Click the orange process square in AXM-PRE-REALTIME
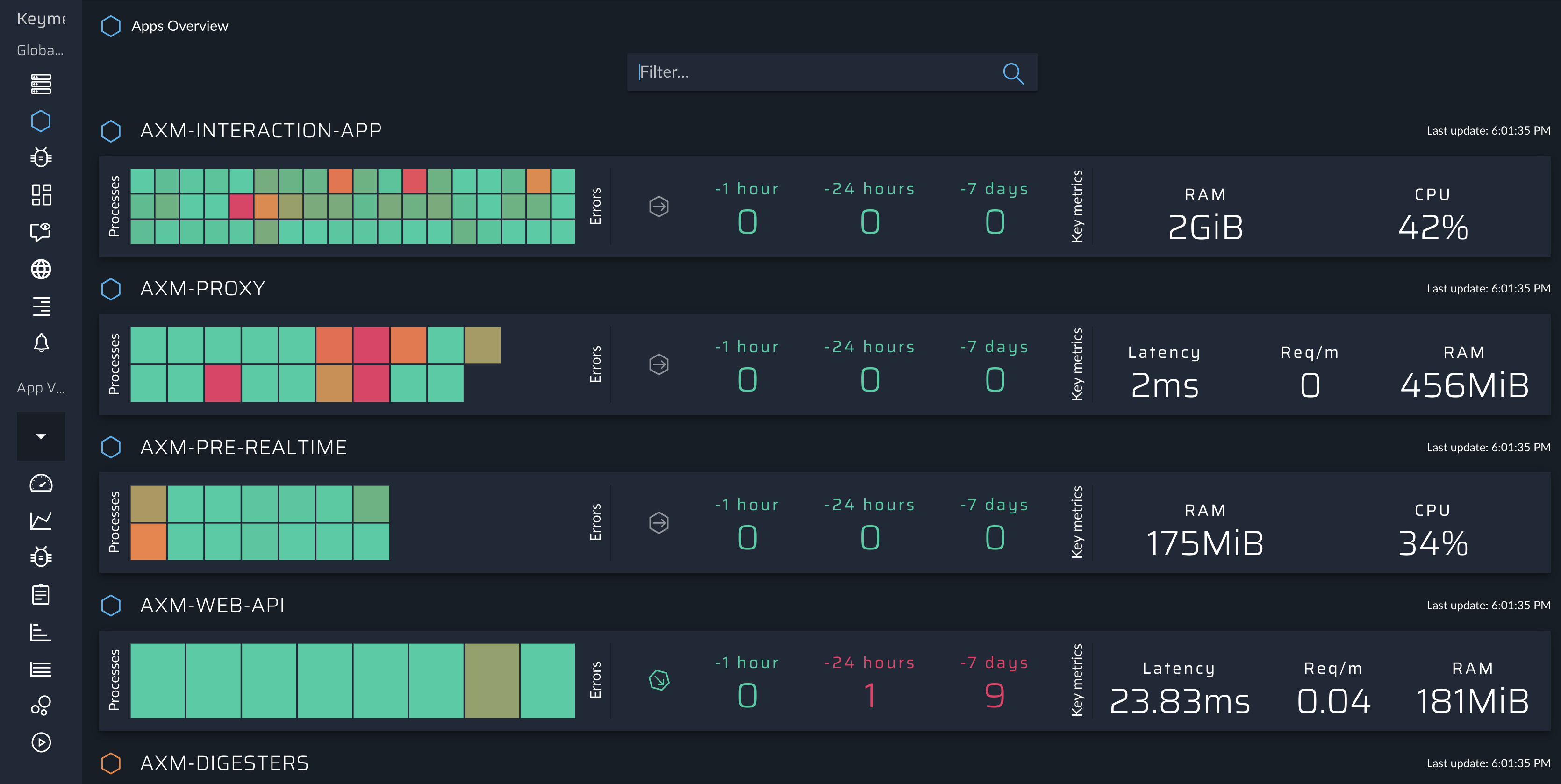The width and height of the screenshot is (1561, 784). click(149, 541)
